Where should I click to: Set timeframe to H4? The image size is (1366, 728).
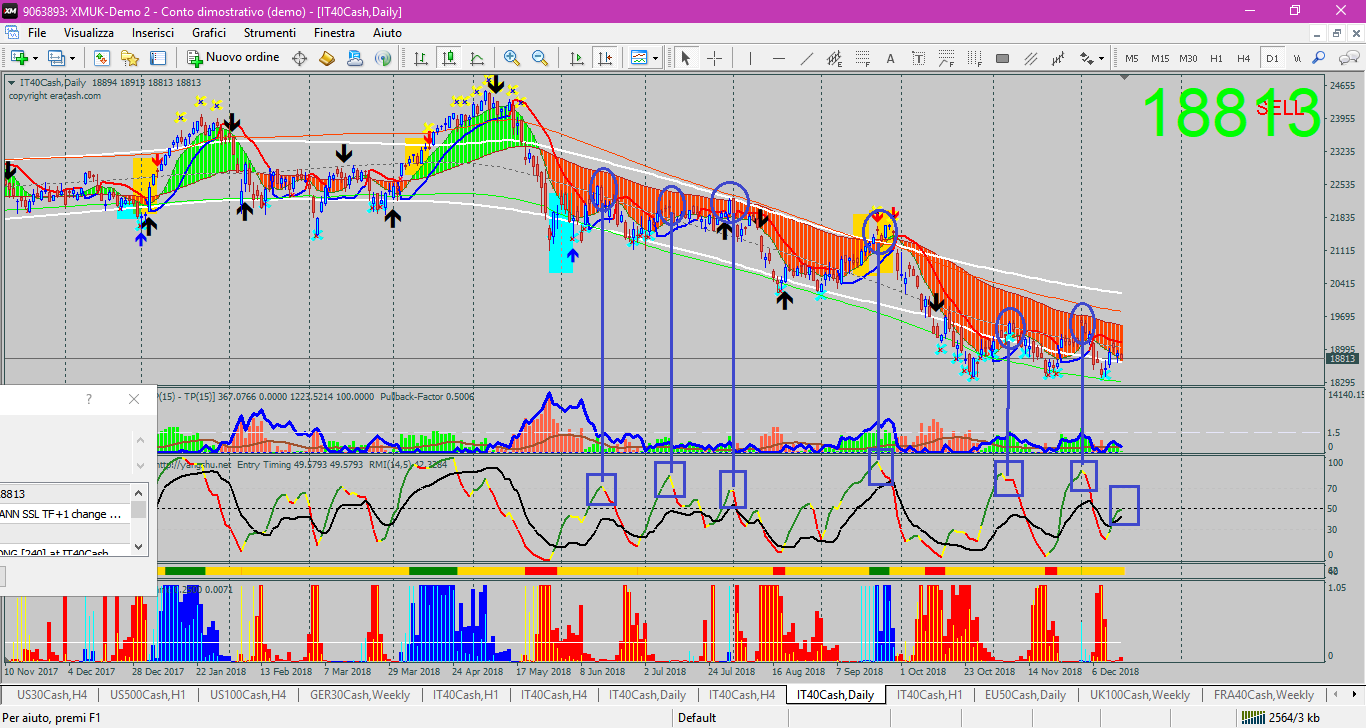(1244, 58)
